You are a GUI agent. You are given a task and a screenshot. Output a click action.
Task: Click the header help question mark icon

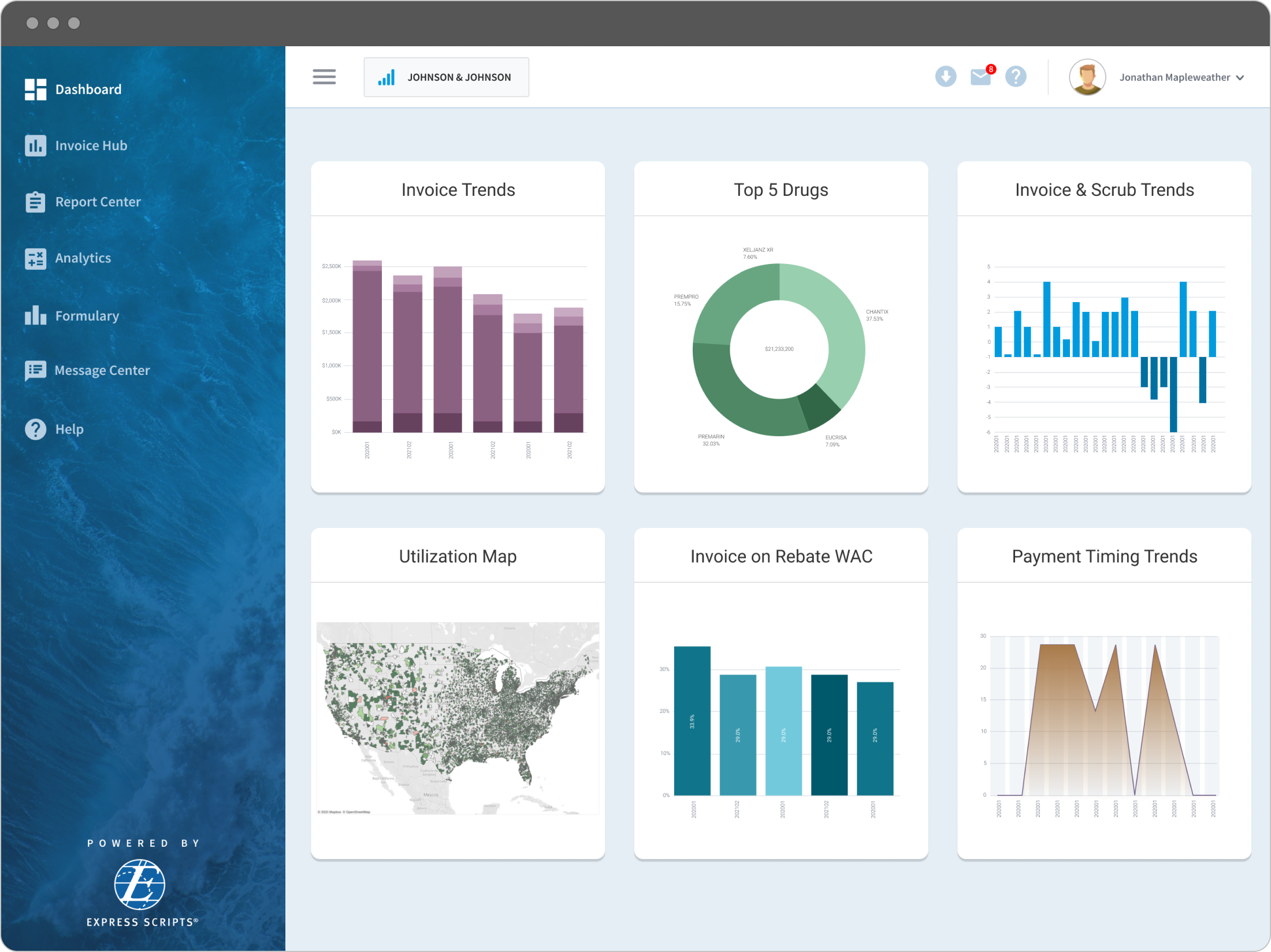point(1016,76)
